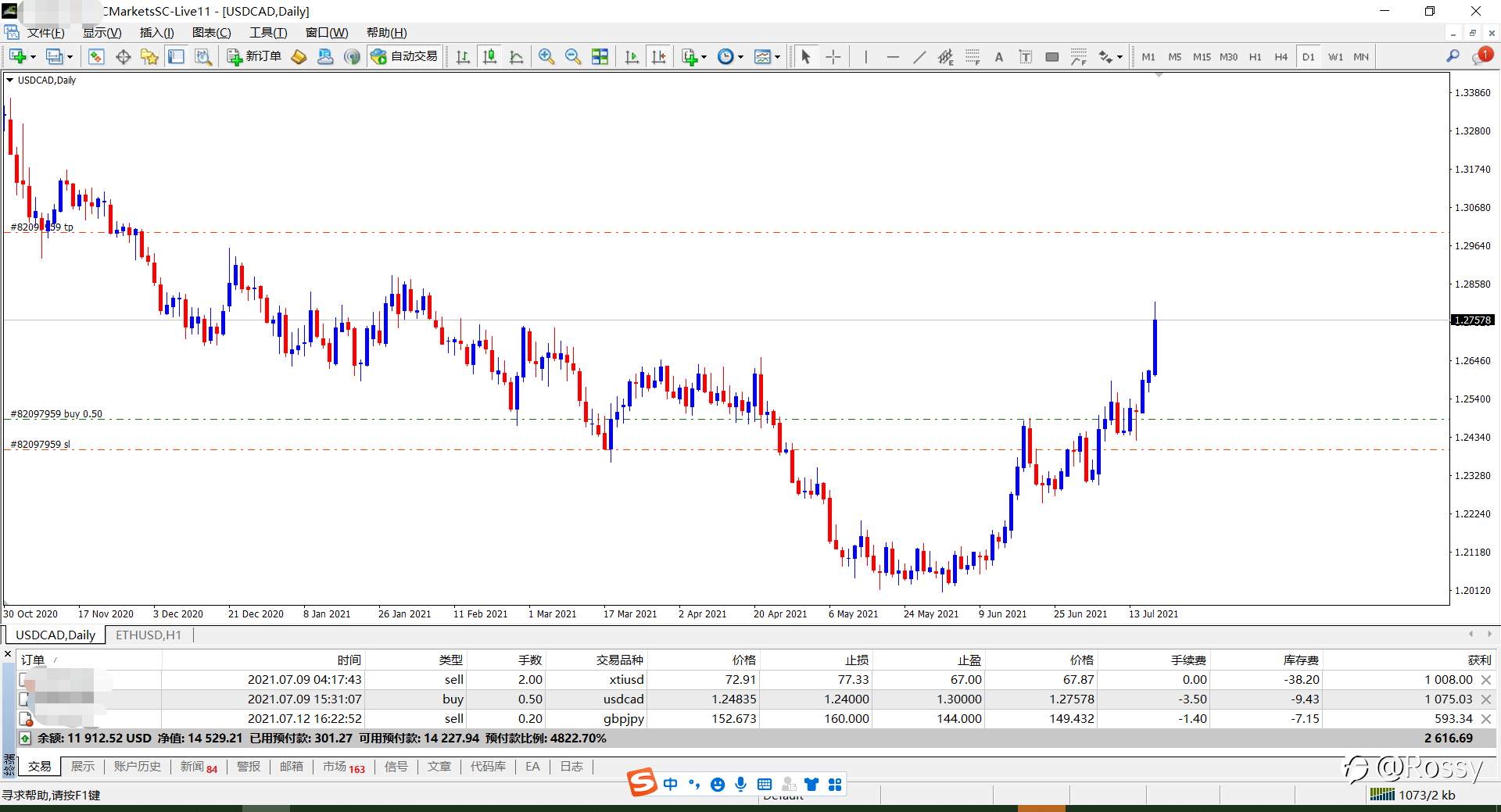
Task: Expand the new chart dropdown arrow
Action: [x=33, y=57]
